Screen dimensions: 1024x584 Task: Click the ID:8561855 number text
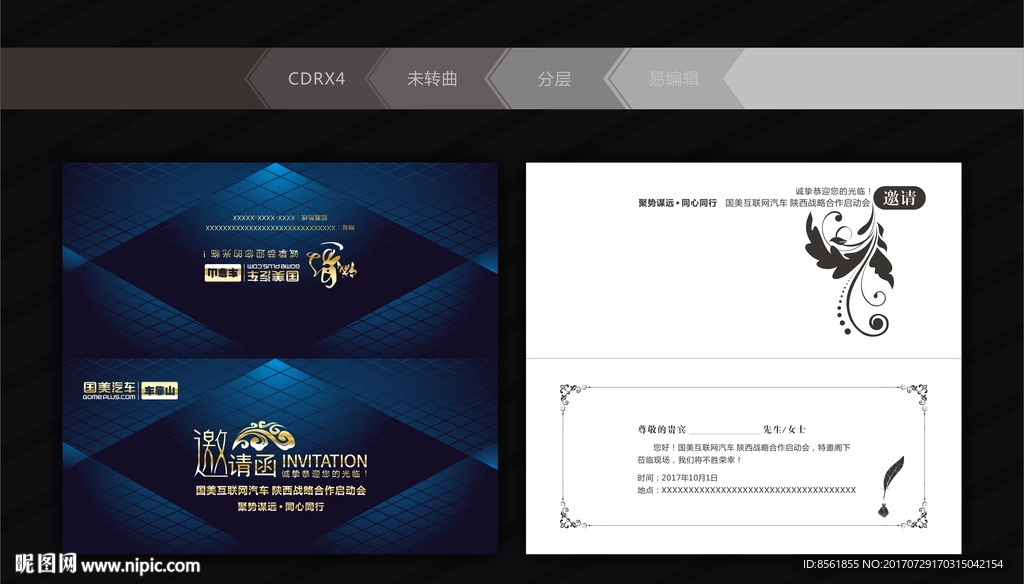pyautogui.click(x=831, y=564)
